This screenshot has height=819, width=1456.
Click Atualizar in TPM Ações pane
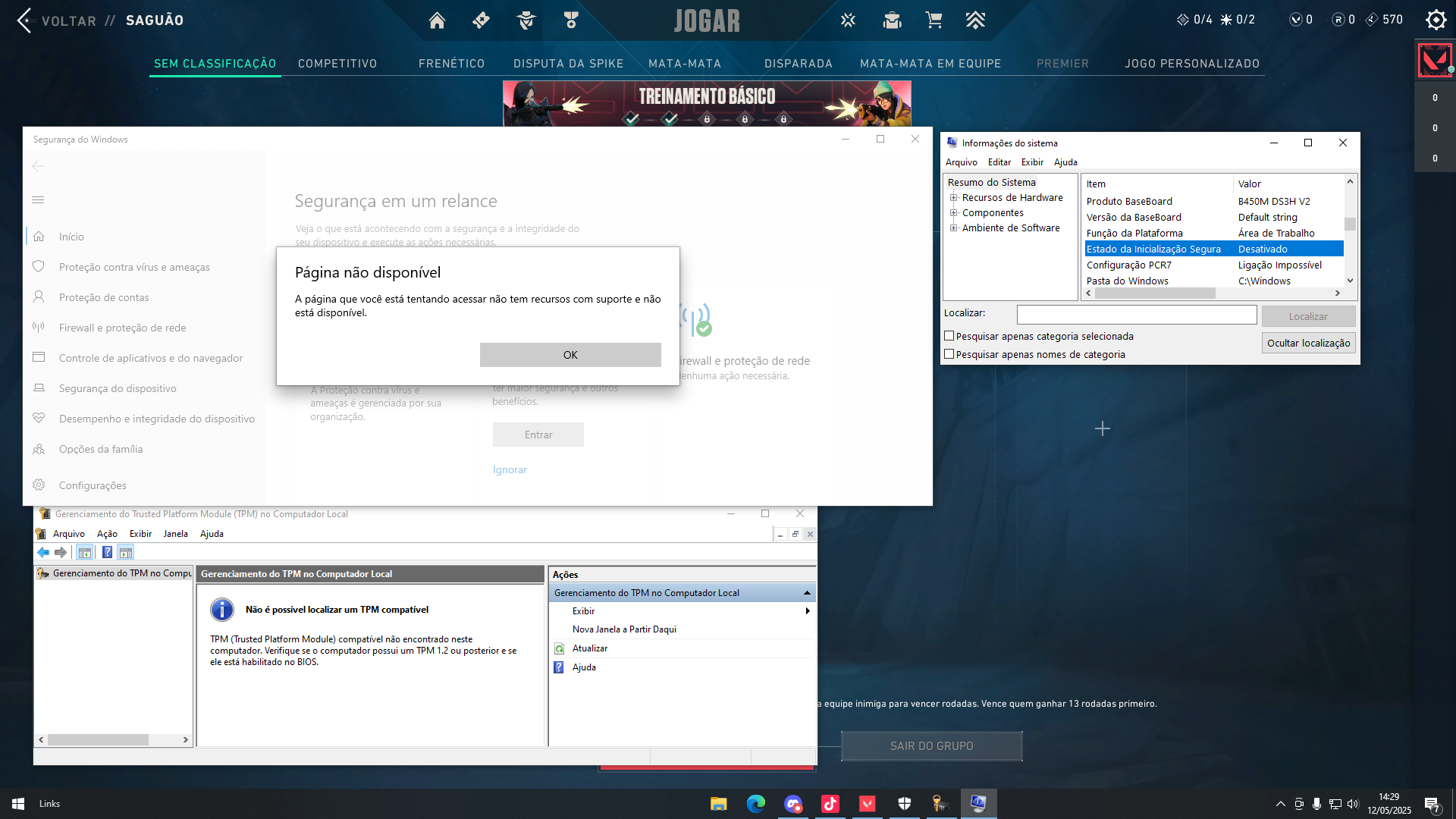click(x=589, y=648)
